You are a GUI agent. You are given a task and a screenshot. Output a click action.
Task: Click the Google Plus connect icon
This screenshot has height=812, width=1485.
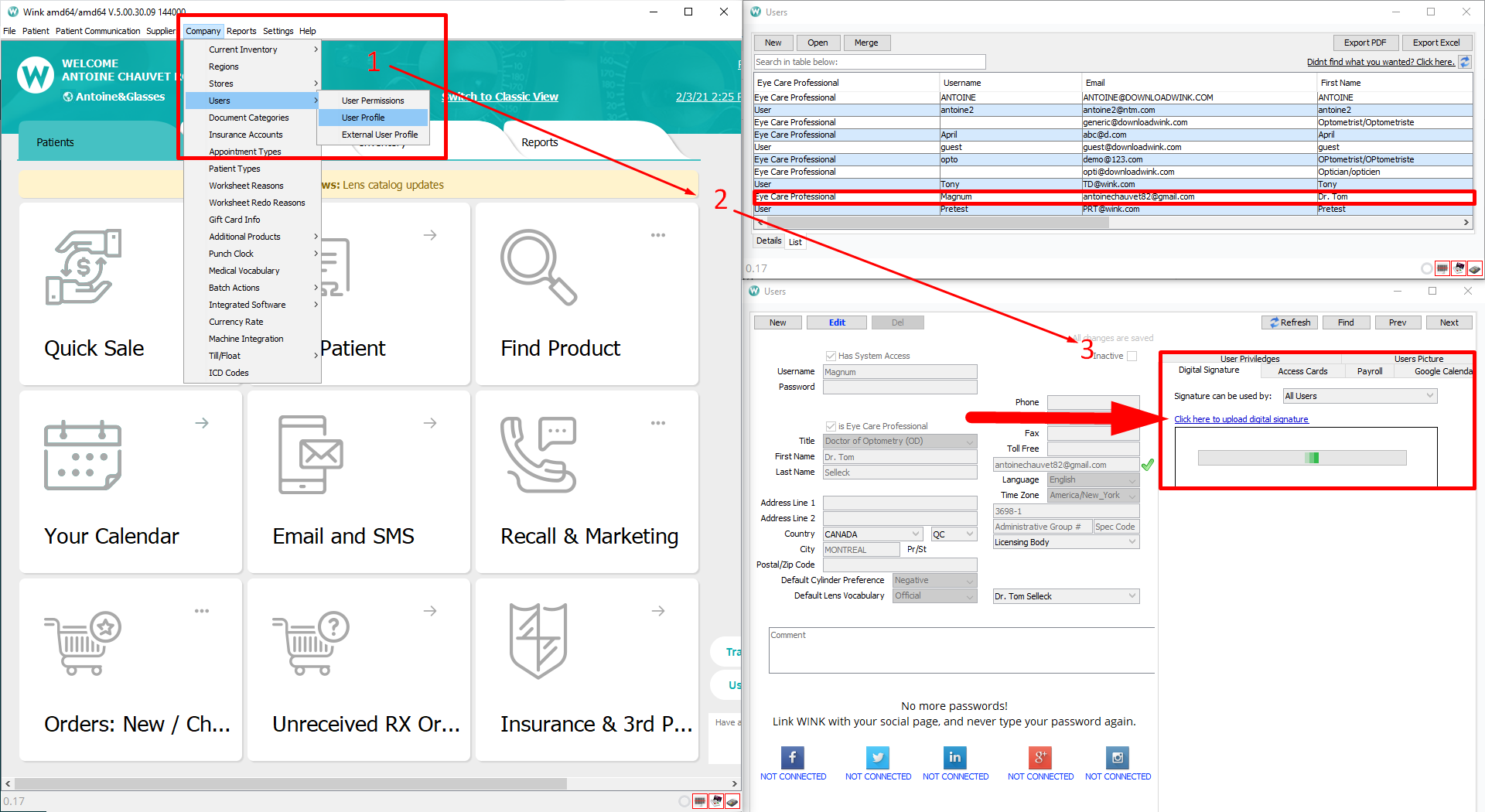coord(1040,757)
